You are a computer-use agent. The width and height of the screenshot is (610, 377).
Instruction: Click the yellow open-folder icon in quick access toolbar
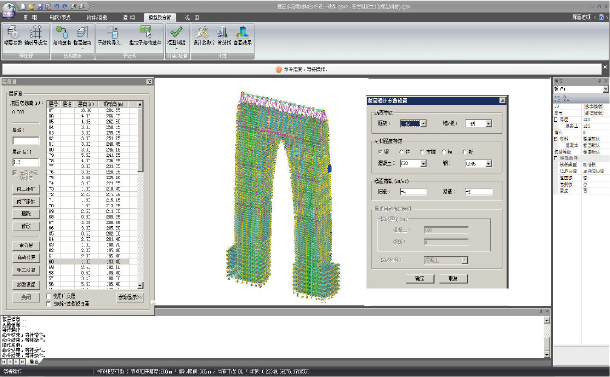tap(31, 6)
